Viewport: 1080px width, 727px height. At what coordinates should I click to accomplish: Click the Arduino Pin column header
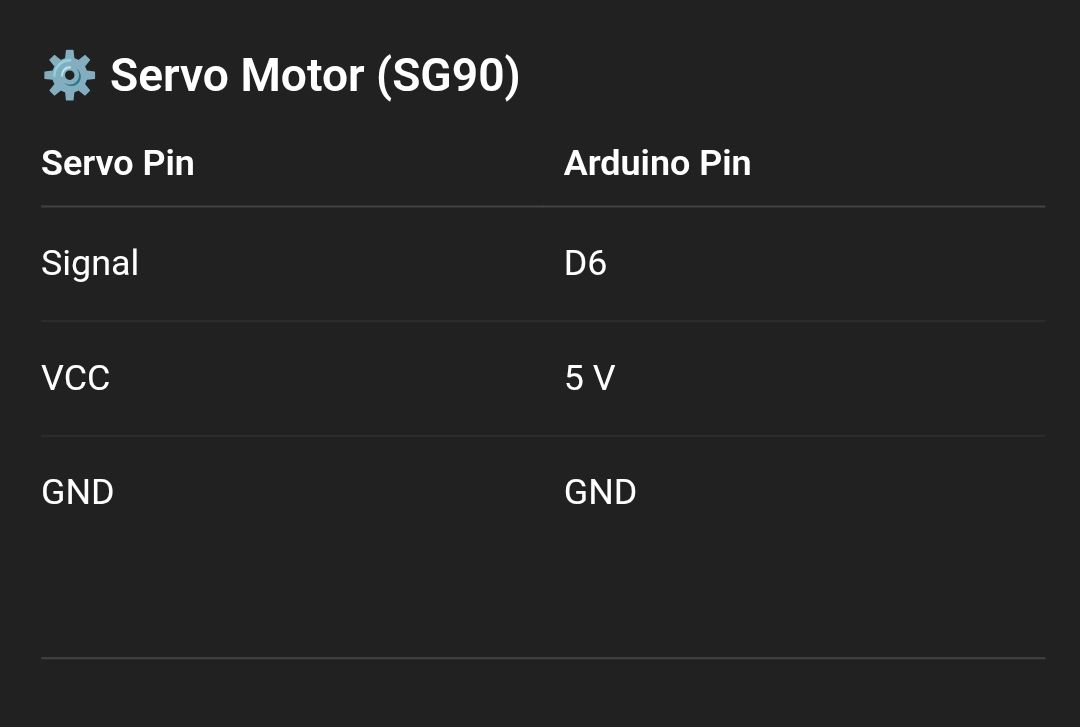(x=657, y=163)
